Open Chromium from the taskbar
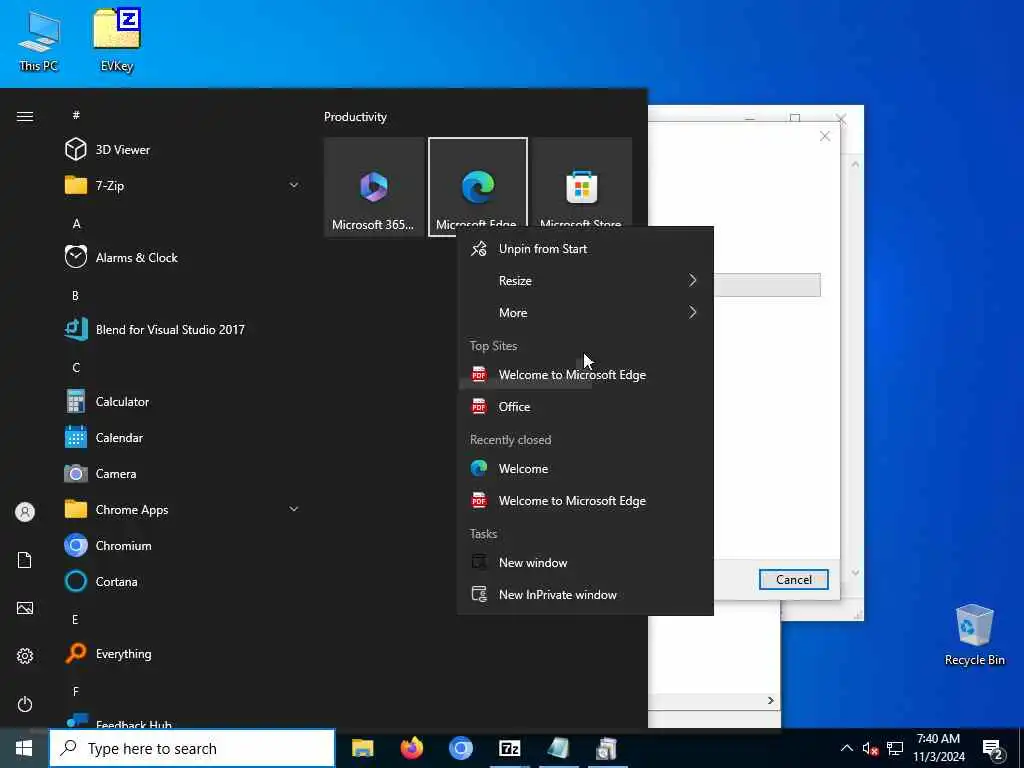 (x=460, y=748)
